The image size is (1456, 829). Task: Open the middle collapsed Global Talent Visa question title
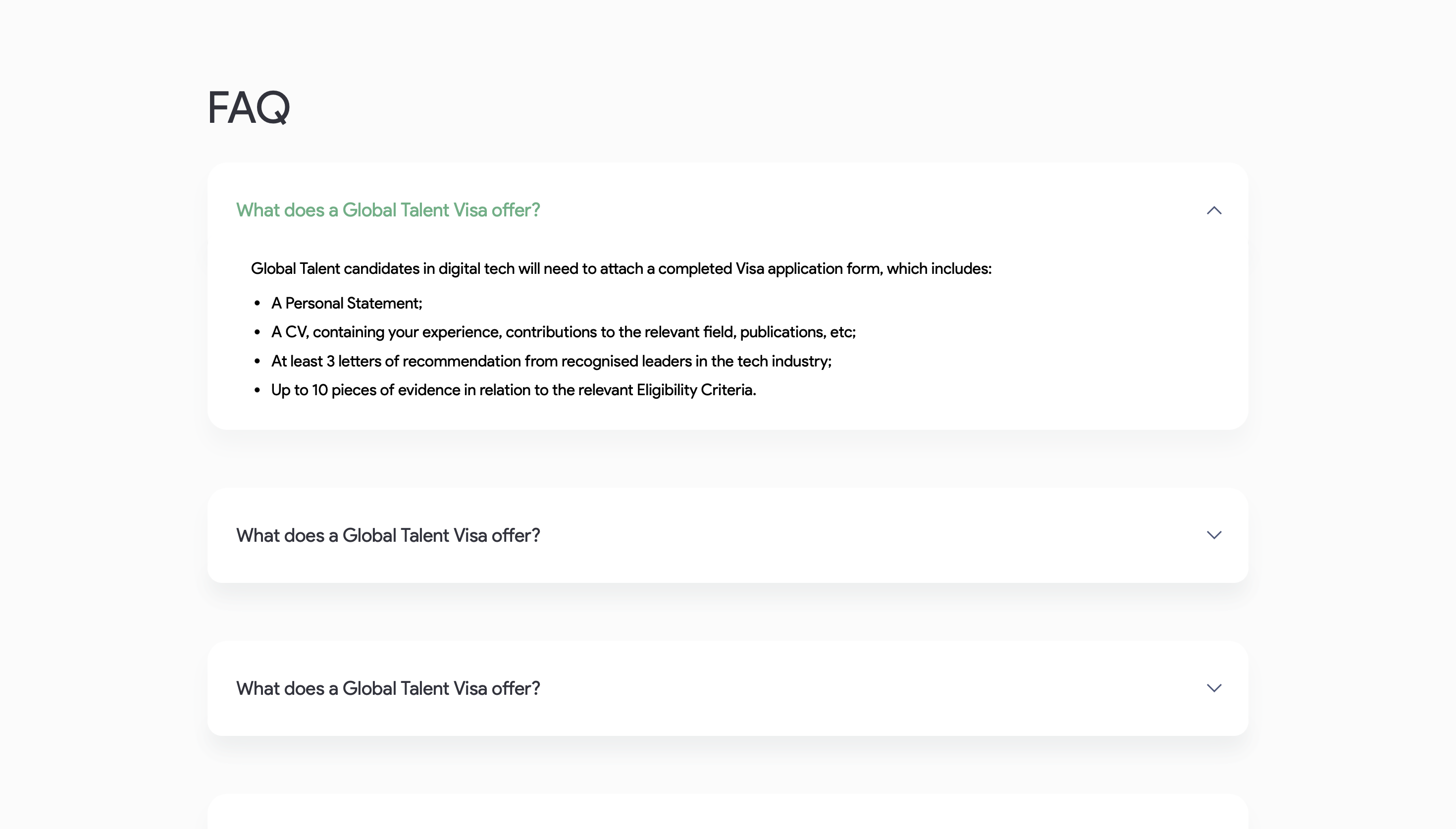(388, 535)
